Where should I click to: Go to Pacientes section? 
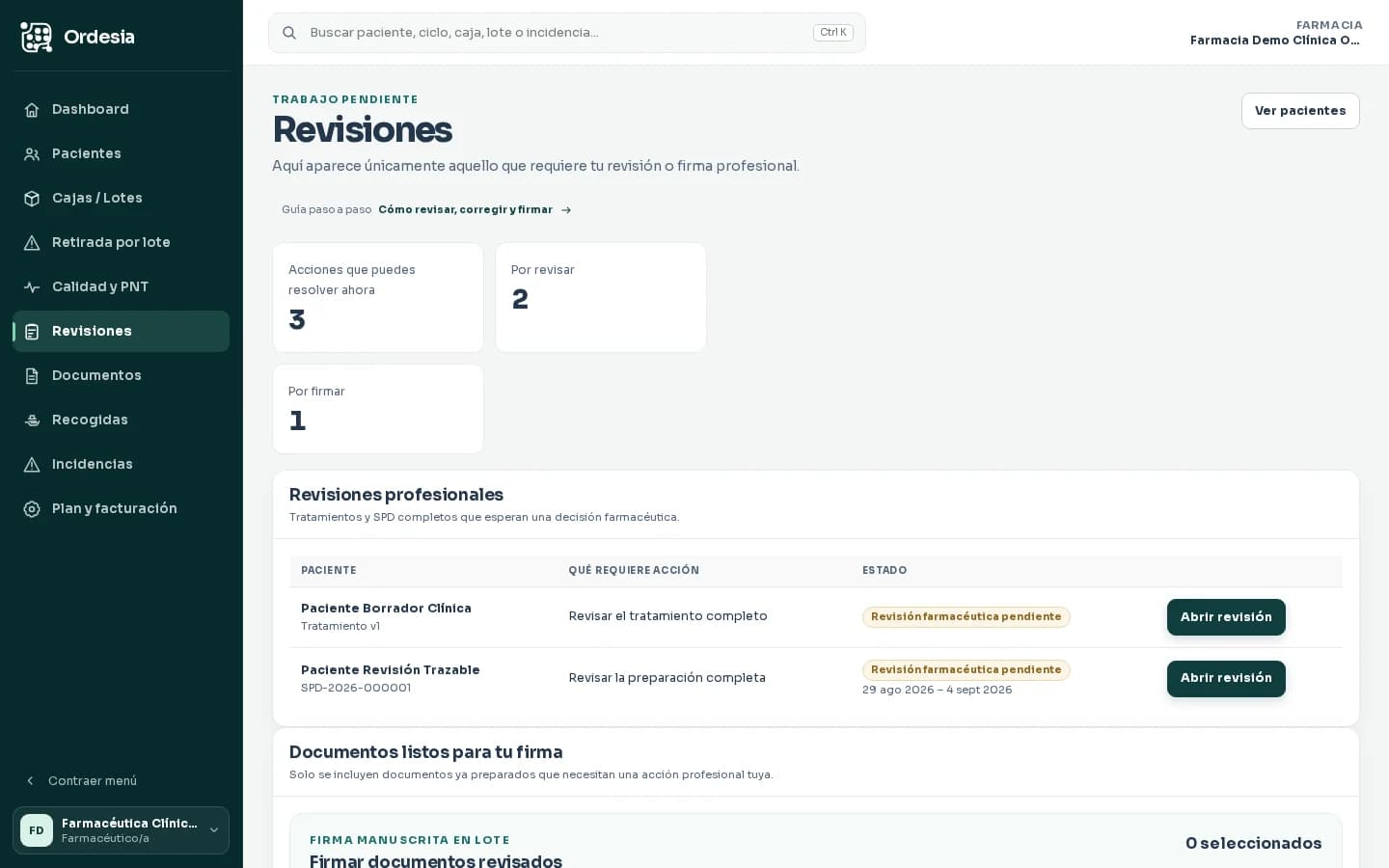(x=122, y=153)
